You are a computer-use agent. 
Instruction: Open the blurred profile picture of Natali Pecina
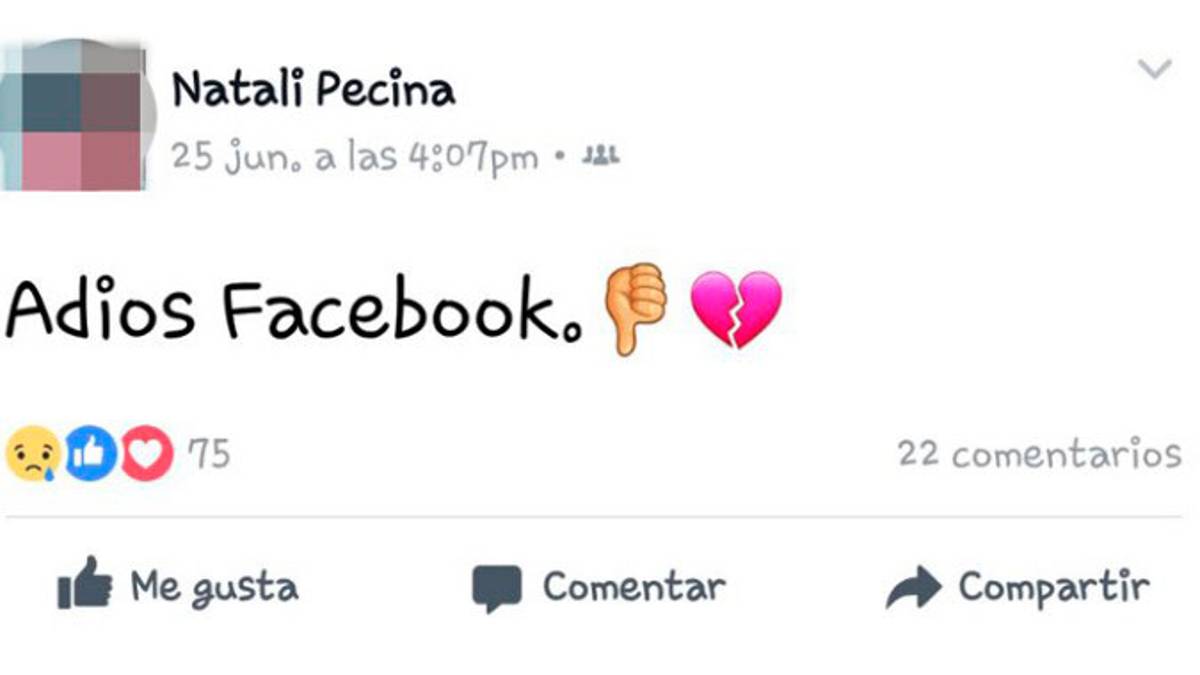coord(76,115)
